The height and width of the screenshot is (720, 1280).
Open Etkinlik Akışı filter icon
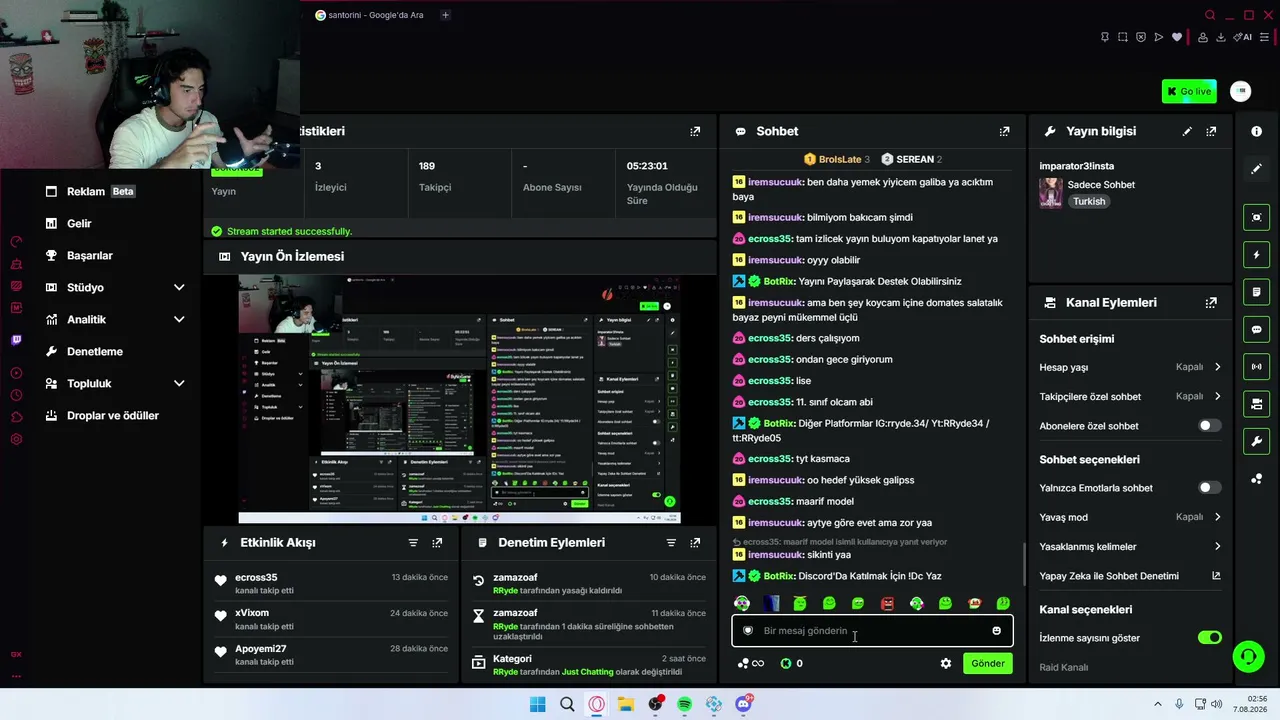point(413,542)
